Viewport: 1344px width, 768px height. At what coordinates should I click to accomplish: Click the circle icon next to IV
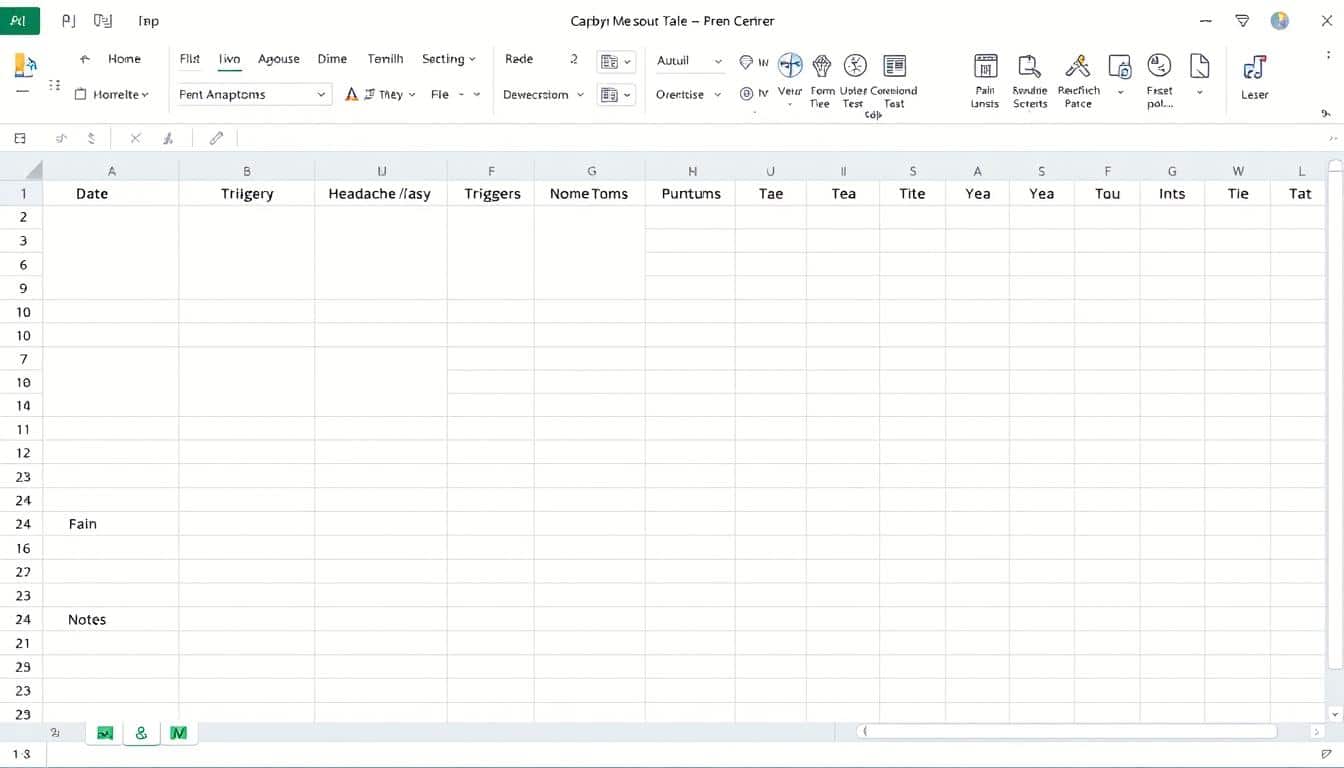746,94
